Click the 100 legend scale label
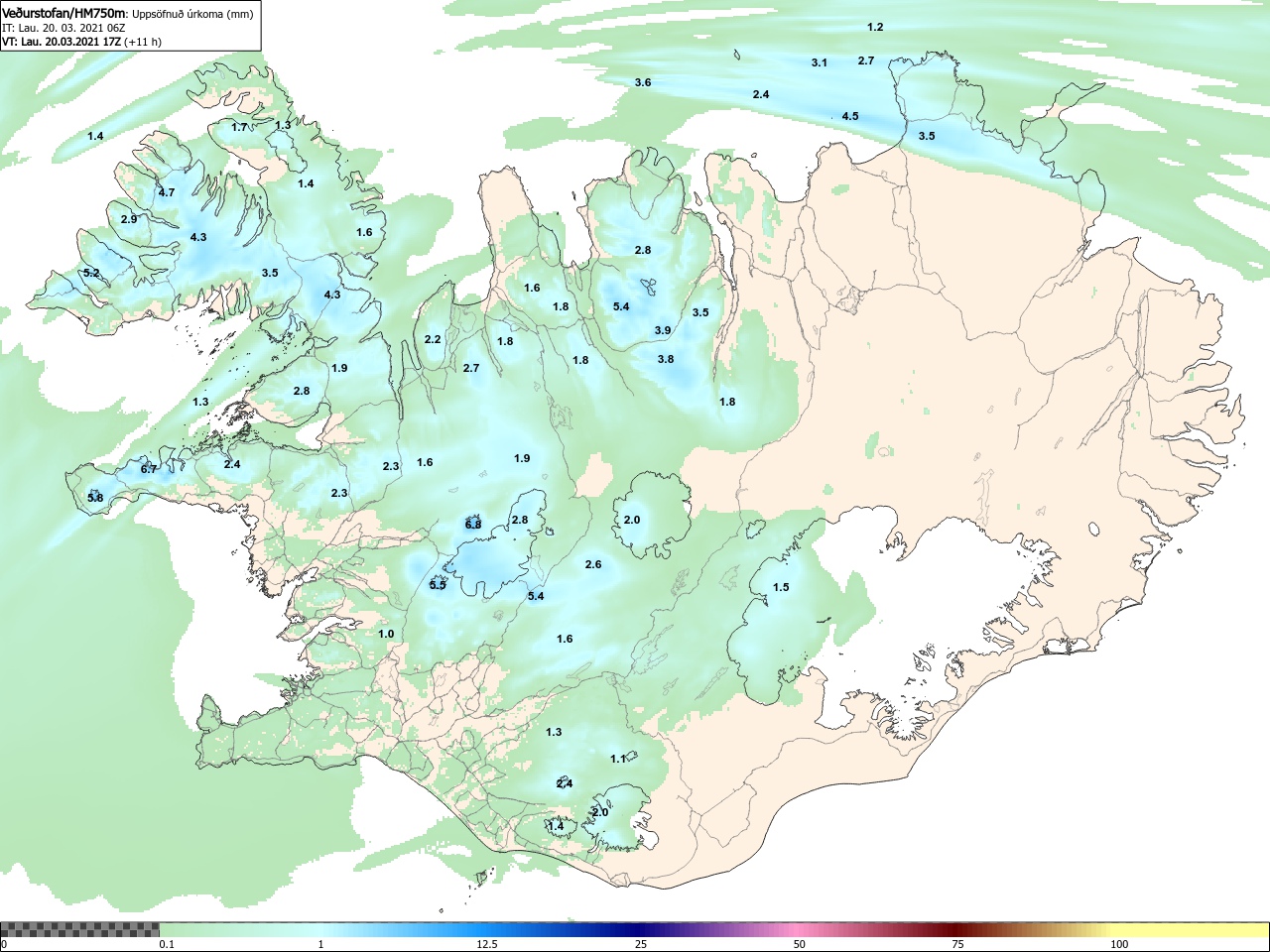The width and height of the screenshot is (1270, 952). point(1119,944)
